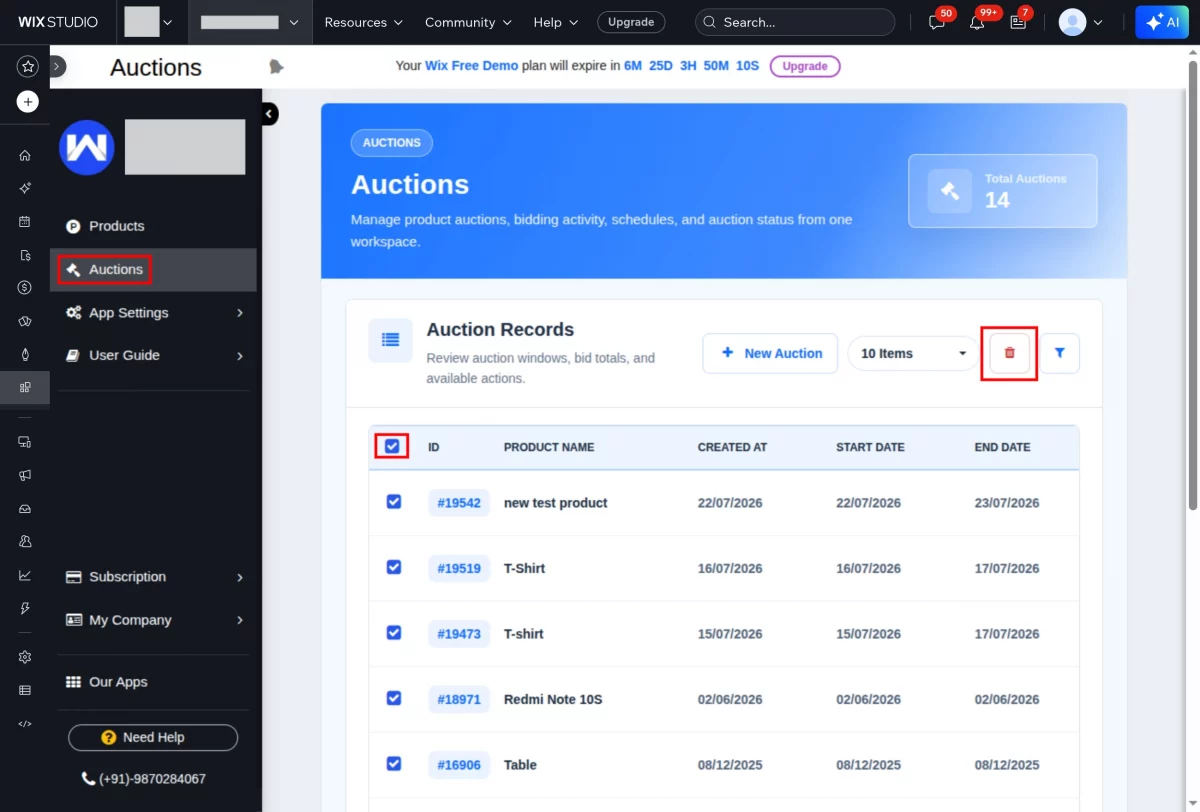Open the 10 Items page-size dropdown
This screenshot has height=812, width=1200.
point(913,353)
